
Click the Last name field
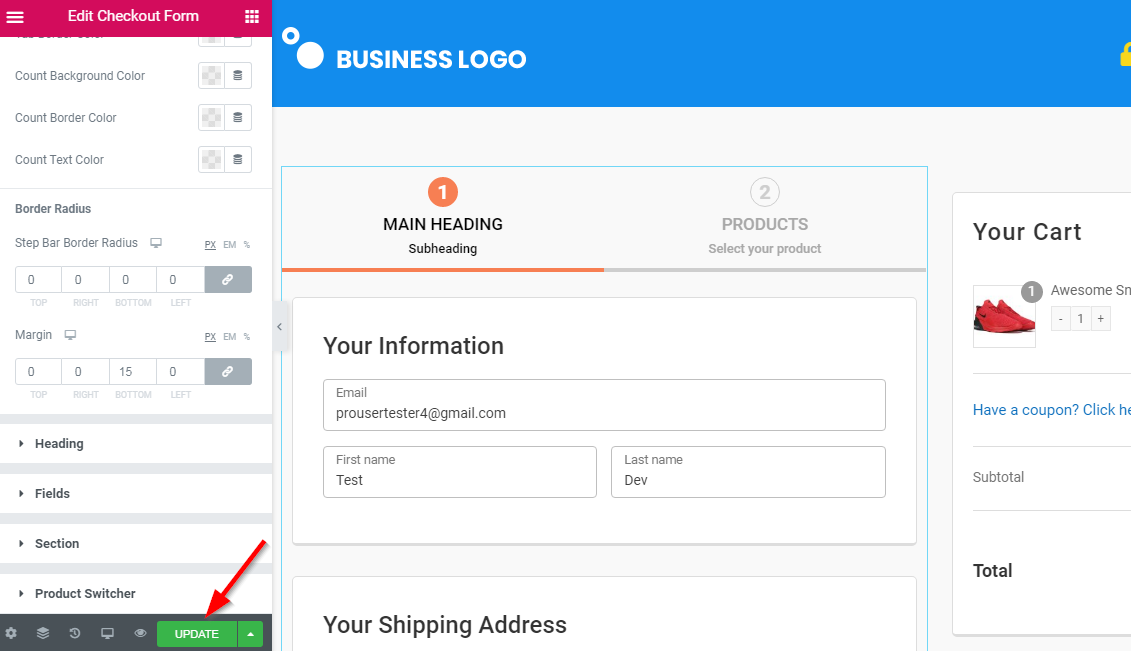pyautogui.click(x=749, y=472)
